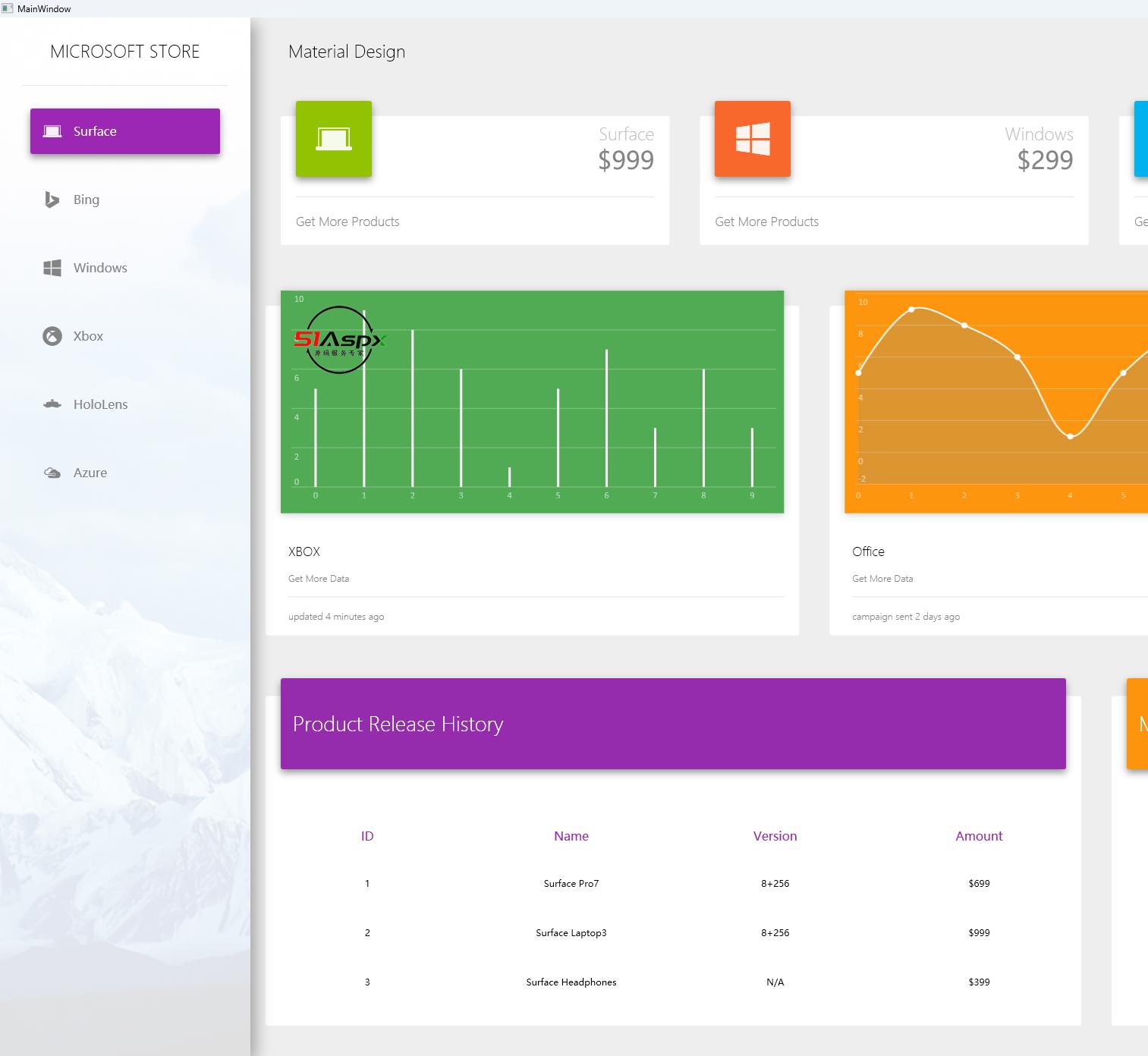Click the 'campaign sent 2 days ago' text

(906, 617)
